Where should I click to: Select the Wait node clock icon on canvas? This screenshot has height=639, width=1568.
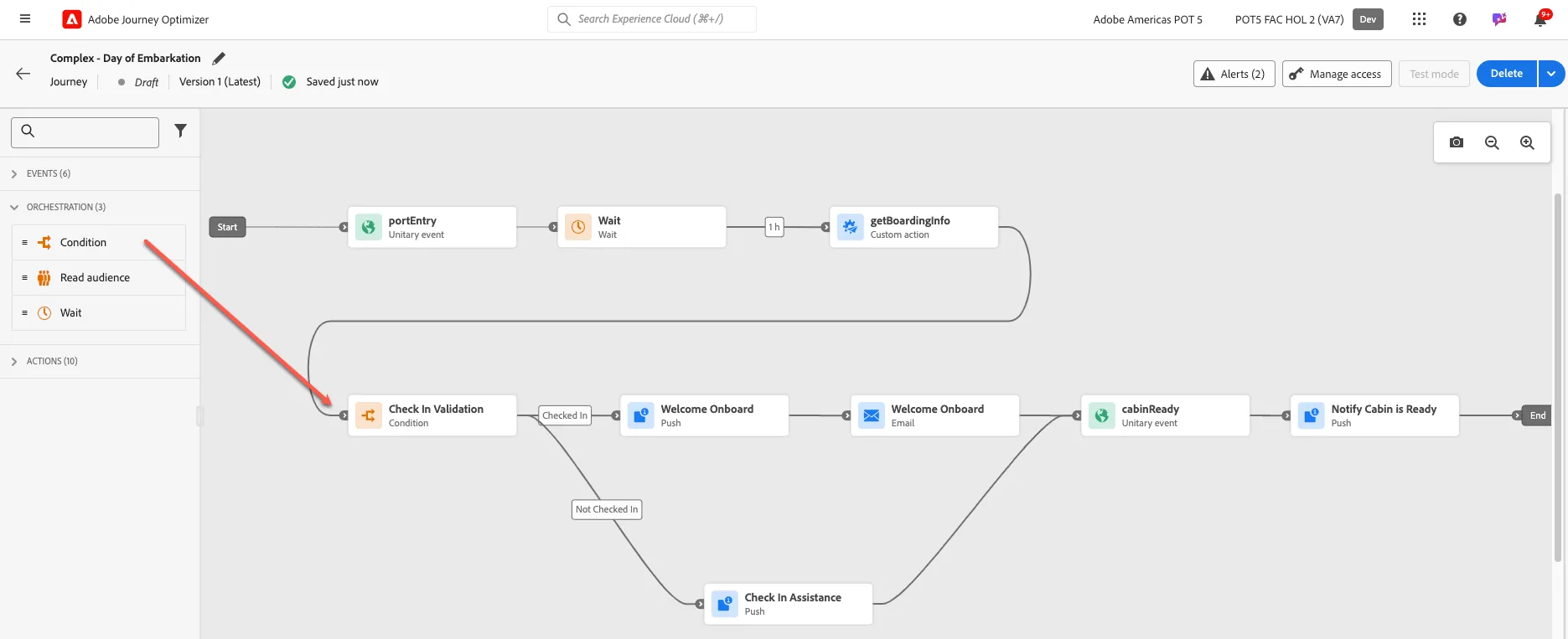(x=578, y=227)
